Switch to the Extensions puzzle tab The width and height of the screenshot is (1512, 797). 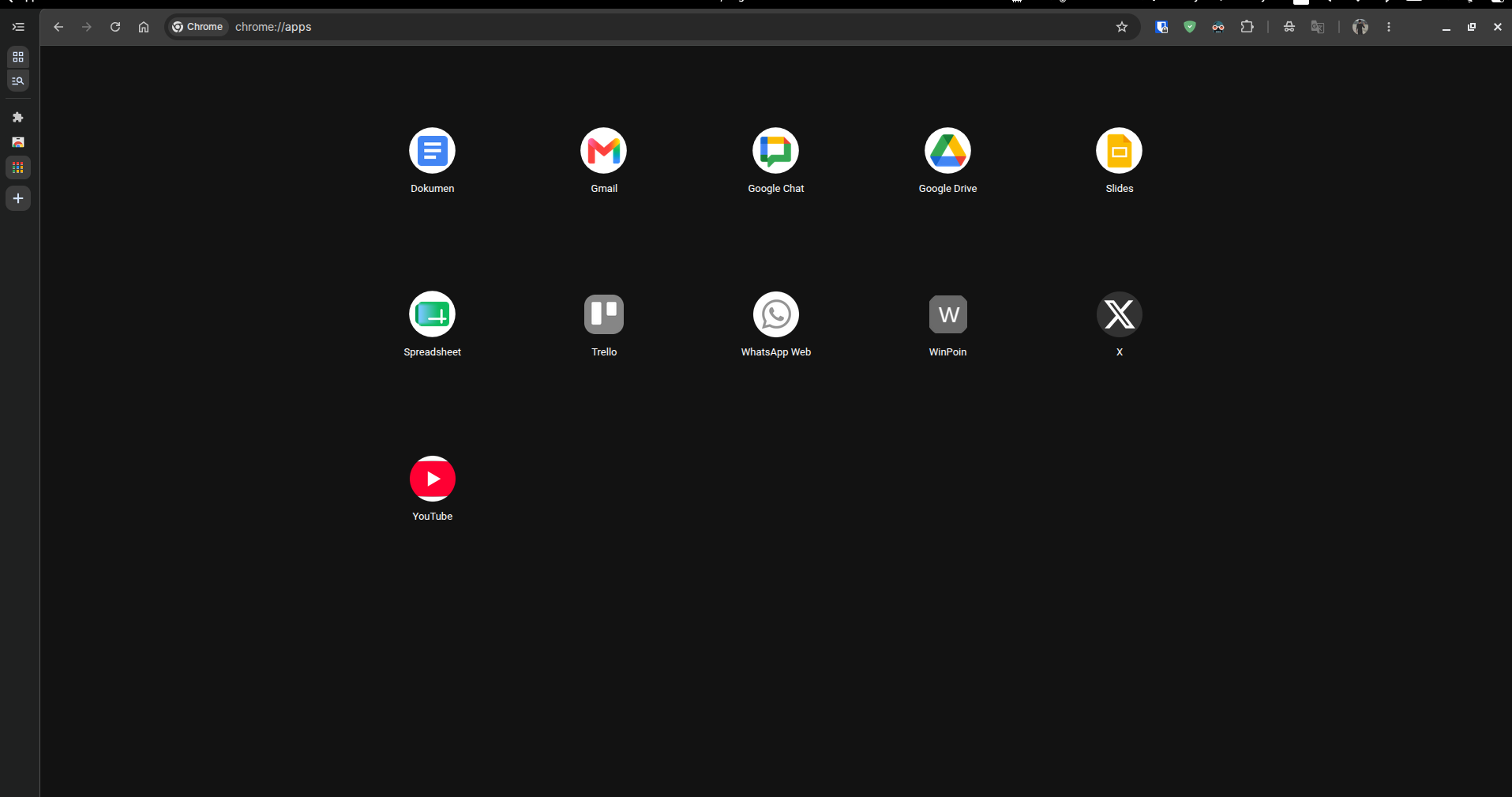pos(18,117)
